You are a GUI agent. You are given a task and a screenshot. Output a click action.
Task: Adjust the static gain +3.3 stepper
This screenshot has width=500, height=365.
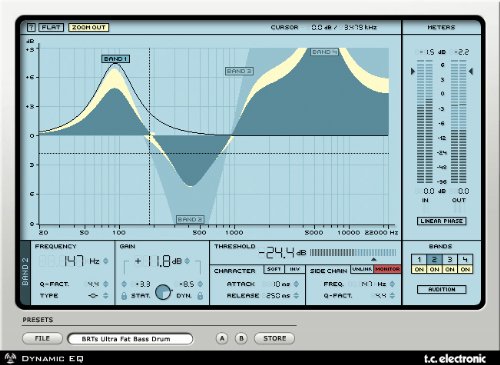click(x=124, y=284)
